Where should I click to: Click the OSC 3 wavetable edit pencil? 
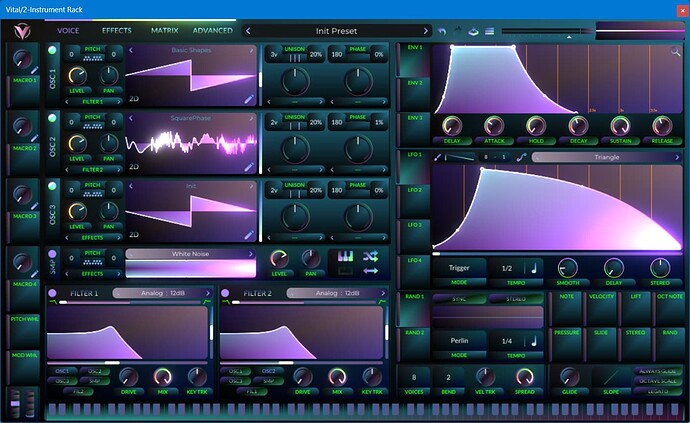[249, 235]
